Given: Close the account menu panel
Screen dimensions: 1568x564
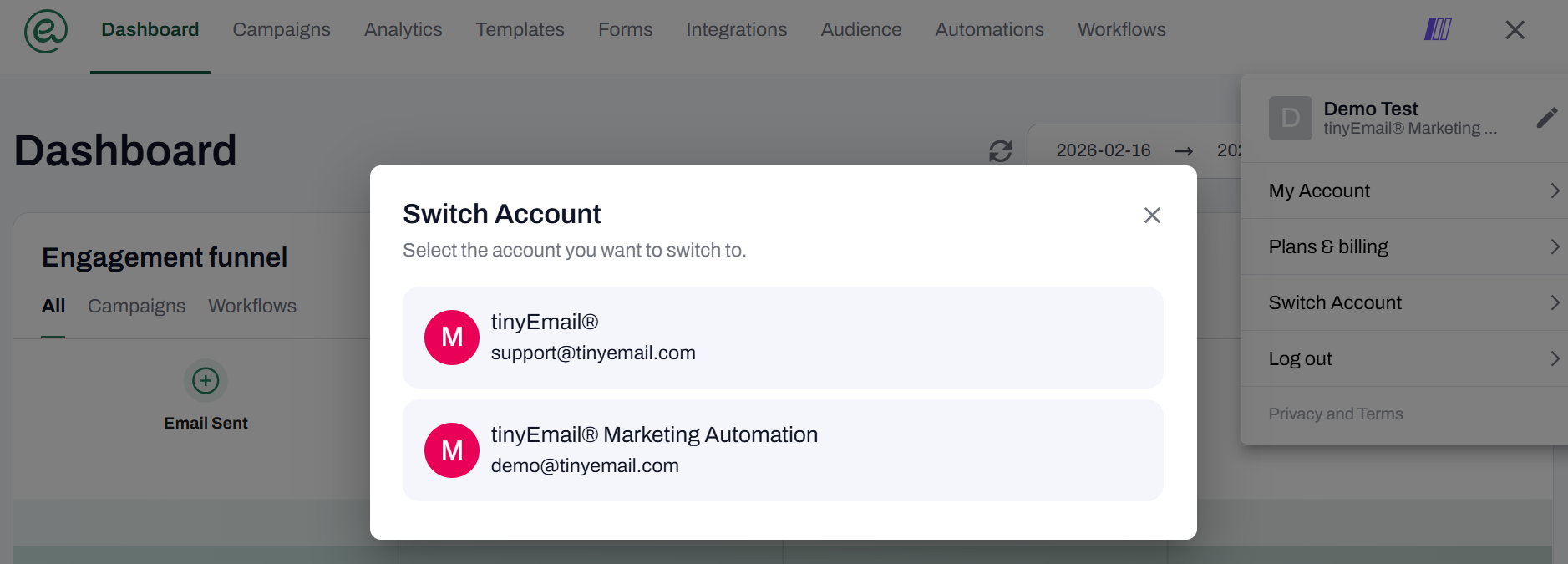Looking at the screenshot, I should [1515, 30].
